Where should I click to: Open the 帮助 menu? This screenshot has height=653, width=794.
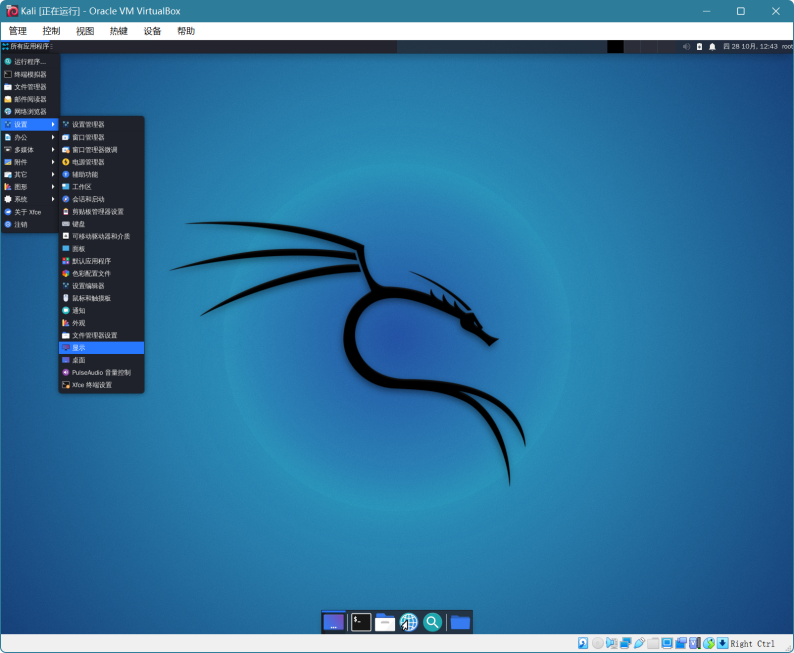(x=186, y=31)
